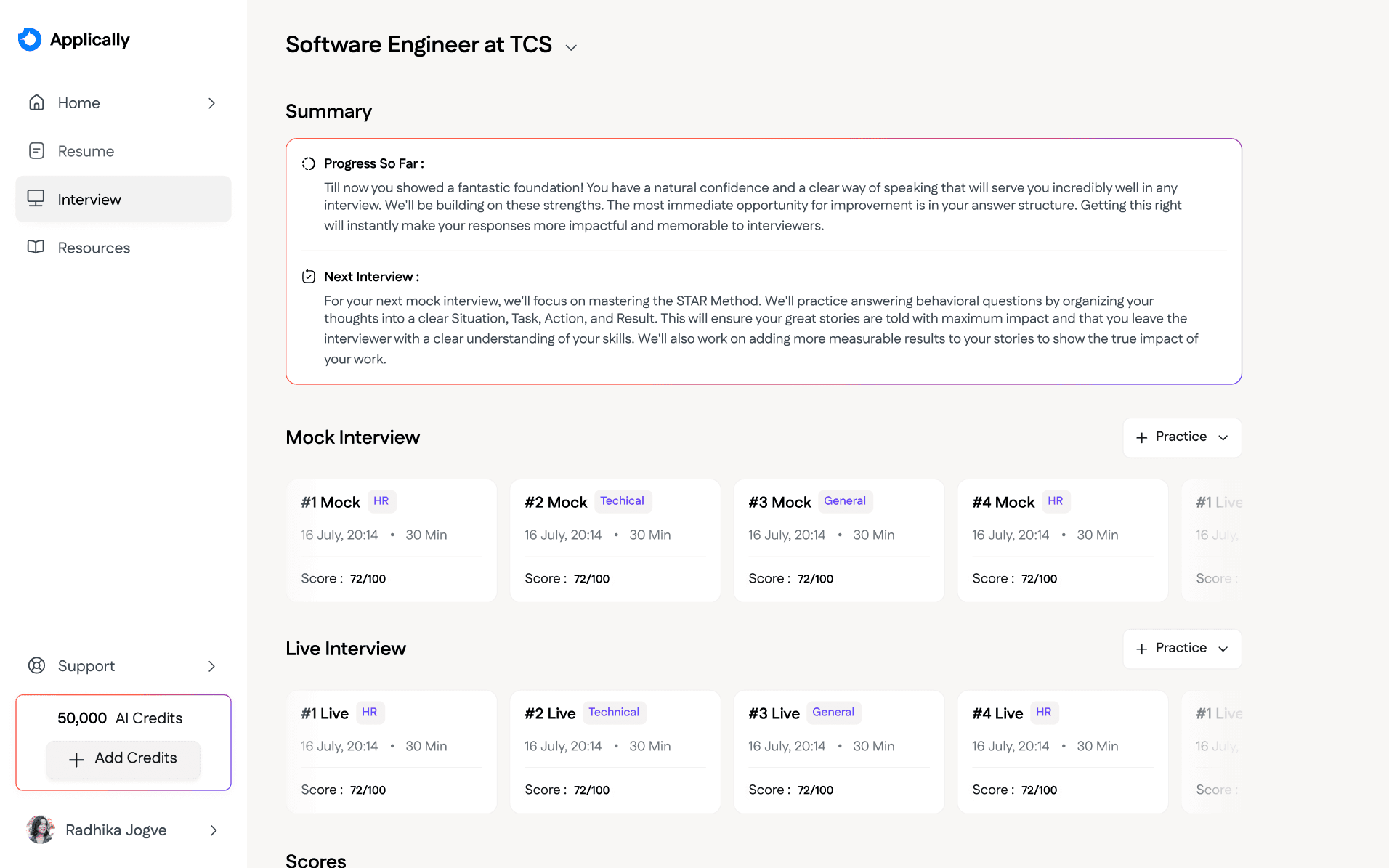The image size is (1389, 868).
Task: Go to the Resume section
Action: click(x=86, y=151)
